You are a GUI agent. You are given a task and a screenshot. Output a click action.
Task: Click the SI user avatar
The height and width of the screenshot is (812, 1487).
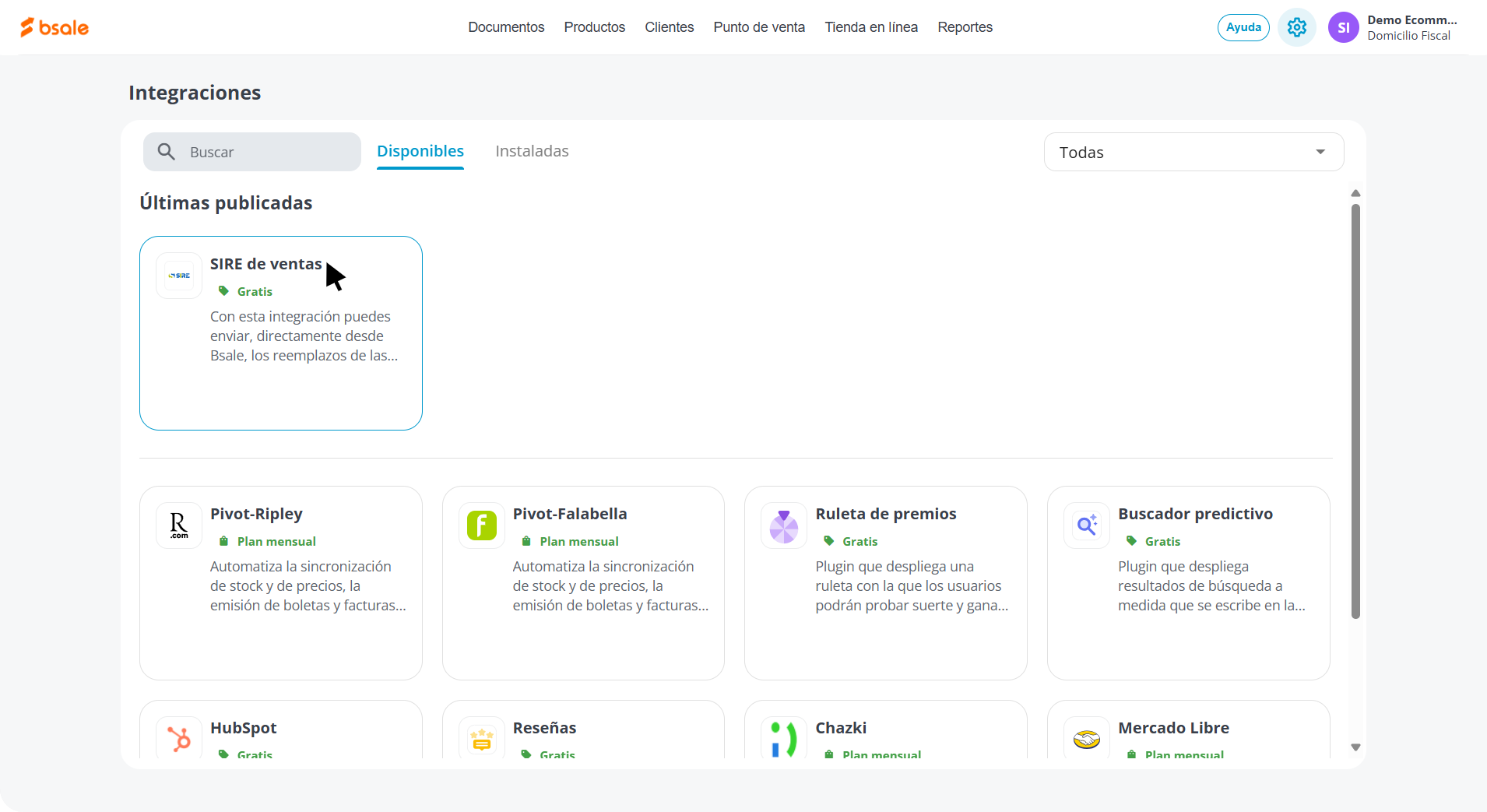coord(1343,27)
